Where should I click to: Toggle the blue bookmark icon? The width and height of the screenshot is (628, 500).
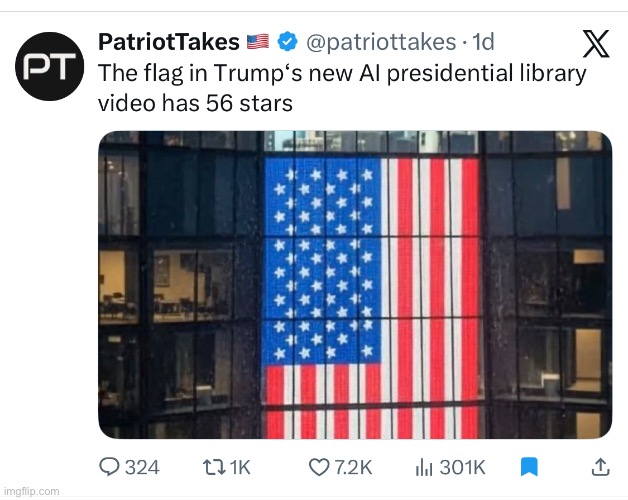pos(529,468)
